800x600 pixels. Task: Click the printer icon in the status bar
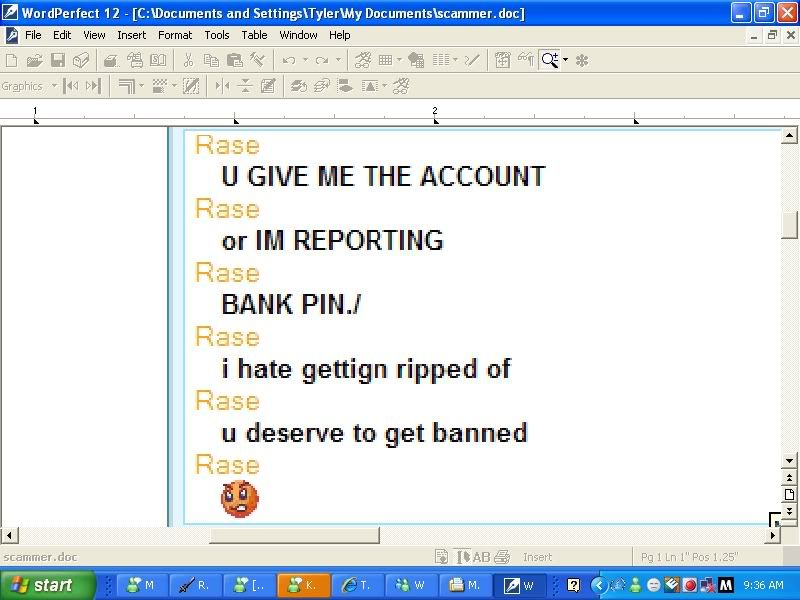[502, 557]
